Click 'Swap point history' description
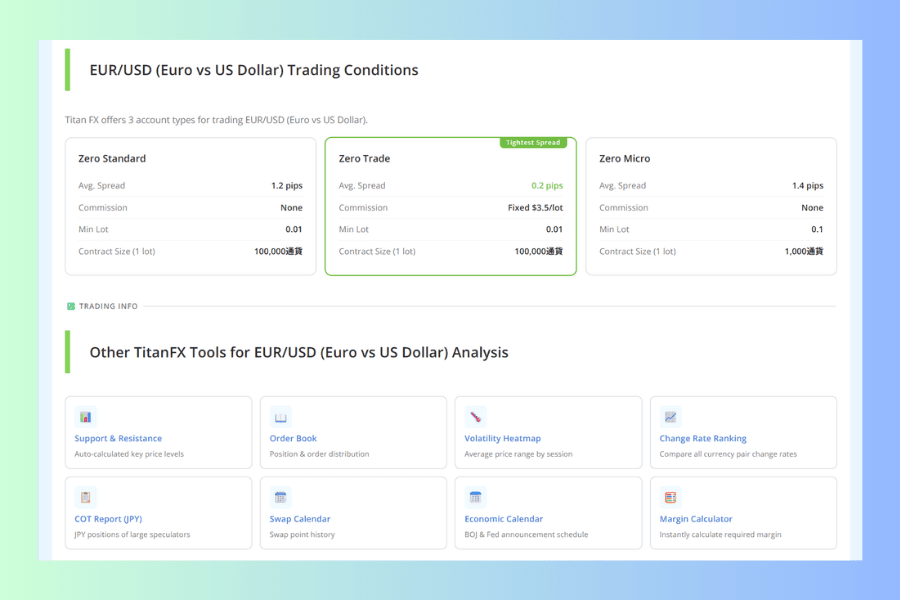 302,534
